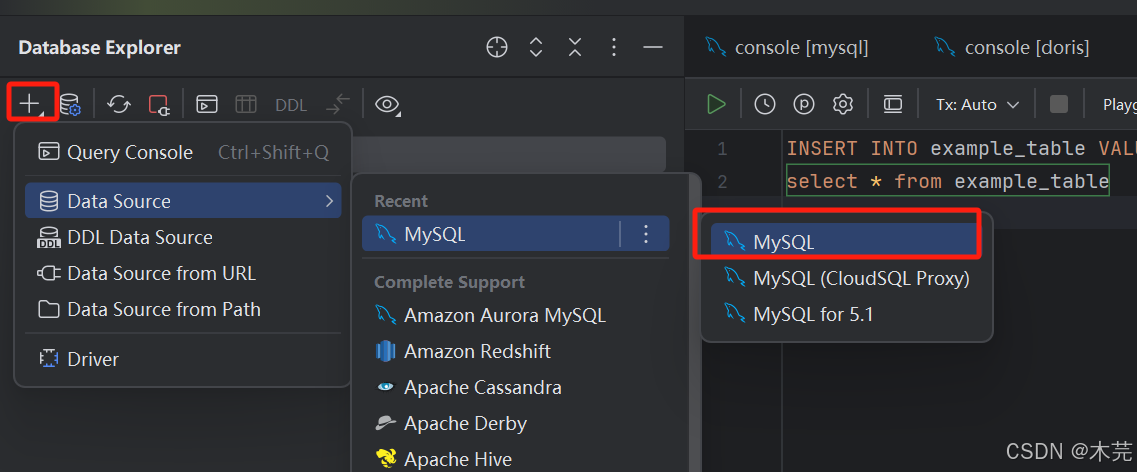Click the select * from example_table line
The width and height of the screenshot is (1137, 472).
tap(948, 181)
